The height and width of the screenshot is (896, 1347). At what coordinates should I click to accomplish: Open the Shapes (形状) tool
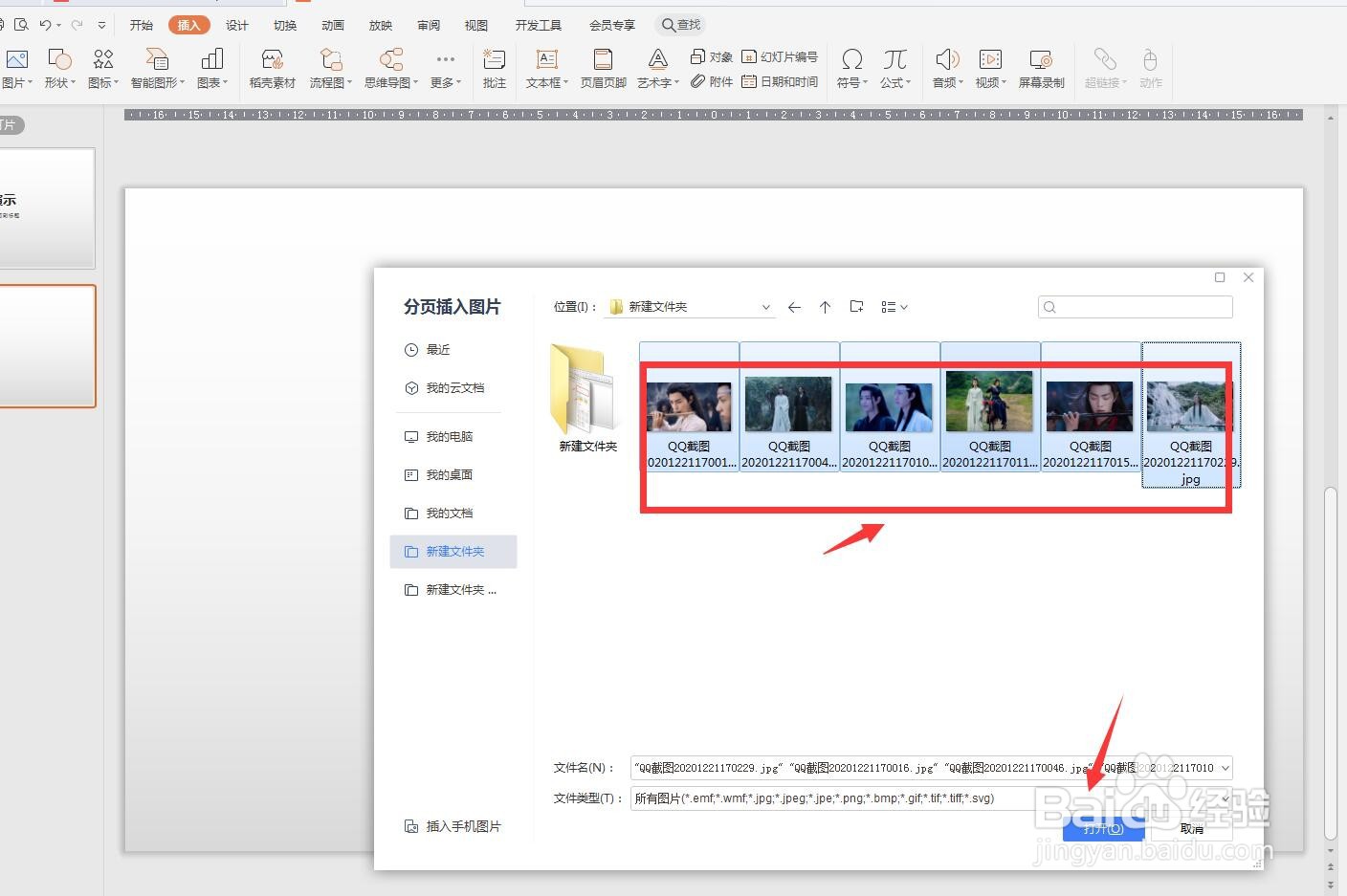coord(59,69)
